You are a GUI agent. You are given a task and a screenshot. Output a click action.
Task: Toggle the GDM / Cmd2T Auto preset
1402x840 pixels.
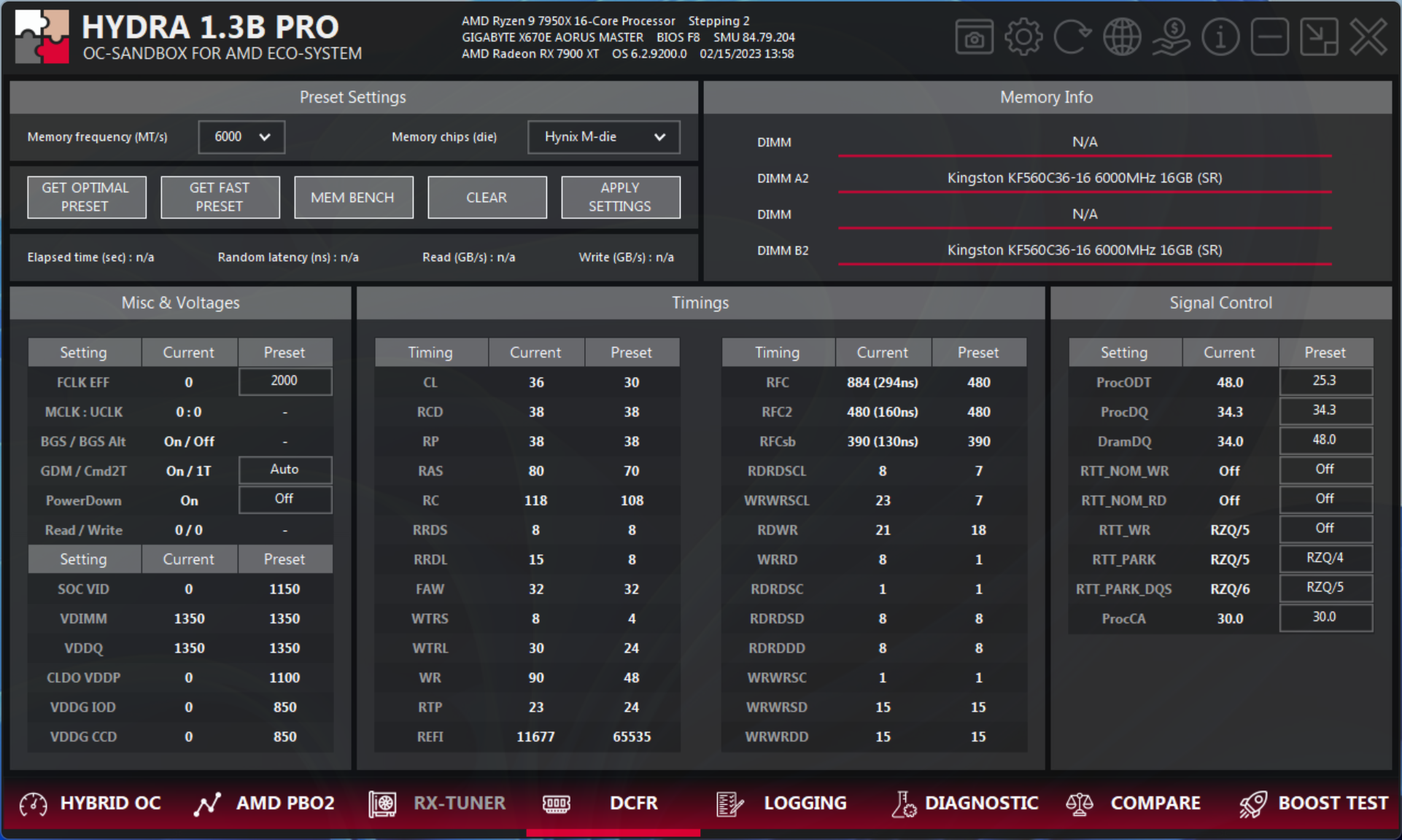click(x=284, y=470)
